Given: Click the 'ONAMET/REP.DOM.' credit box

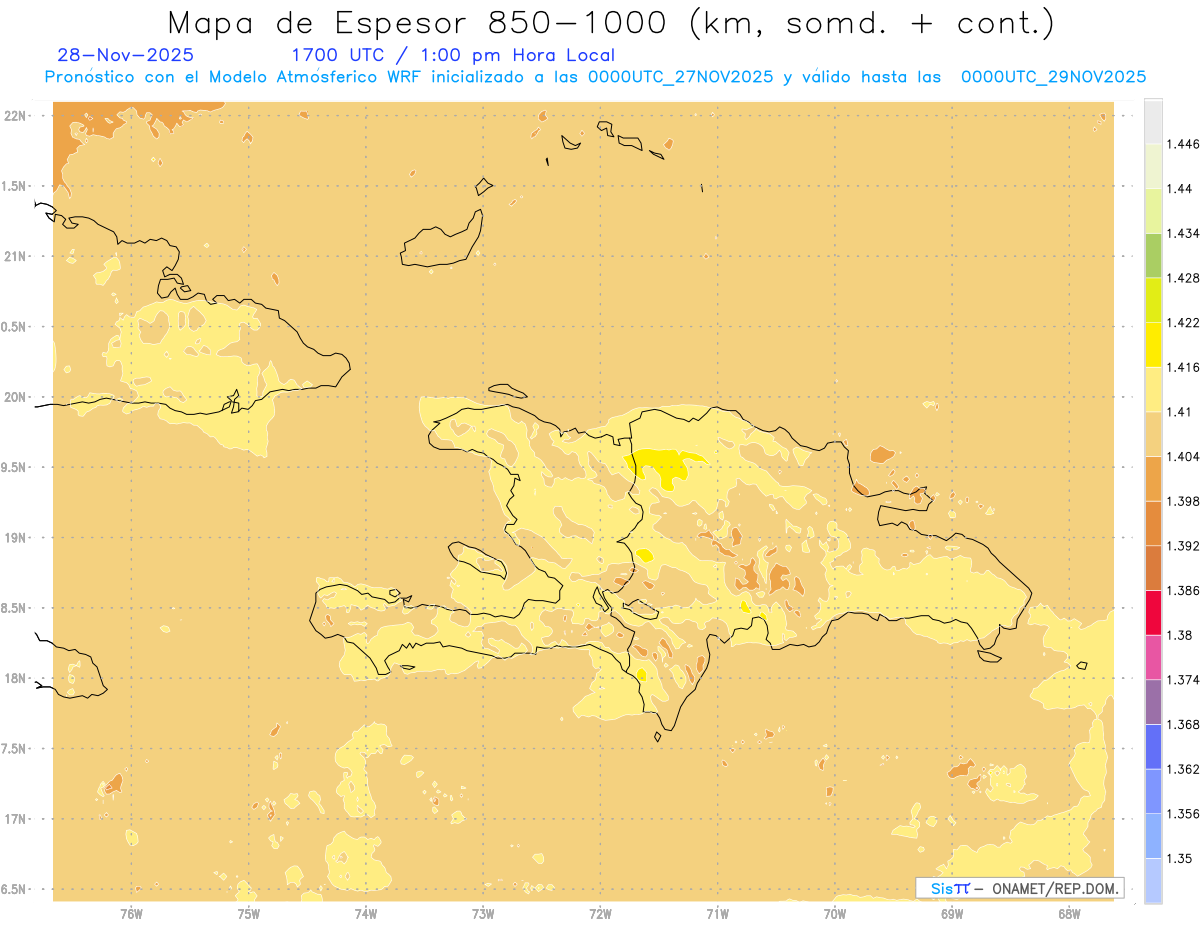Looking at the screenshot, I should (1020, 888).
